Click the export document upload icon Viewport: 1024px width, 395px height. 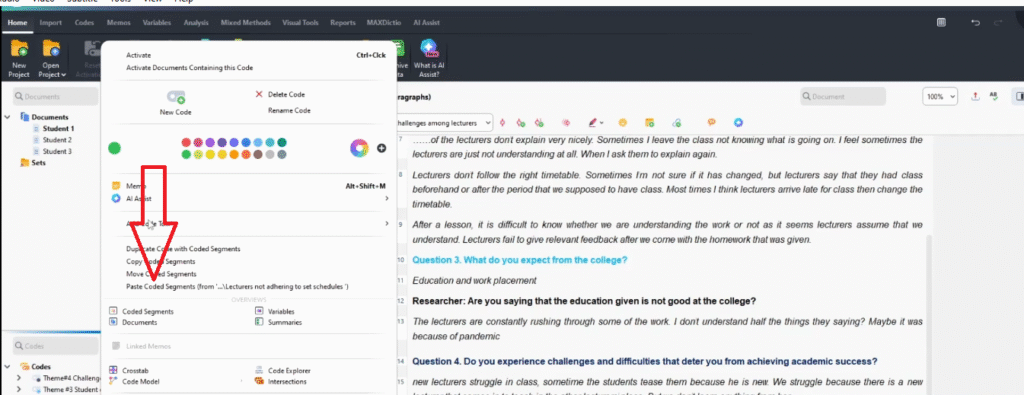click(x=975, y=96)
